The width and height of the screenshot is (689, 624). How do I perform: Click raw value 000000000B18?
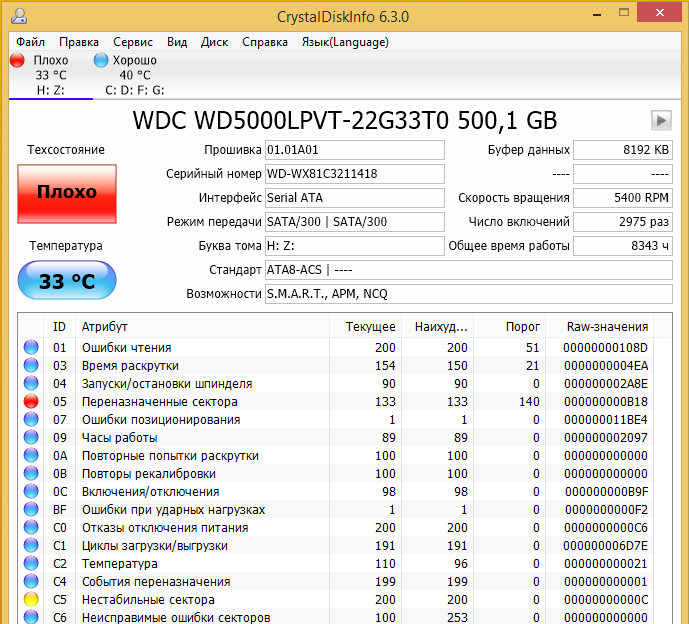(606, 402)
